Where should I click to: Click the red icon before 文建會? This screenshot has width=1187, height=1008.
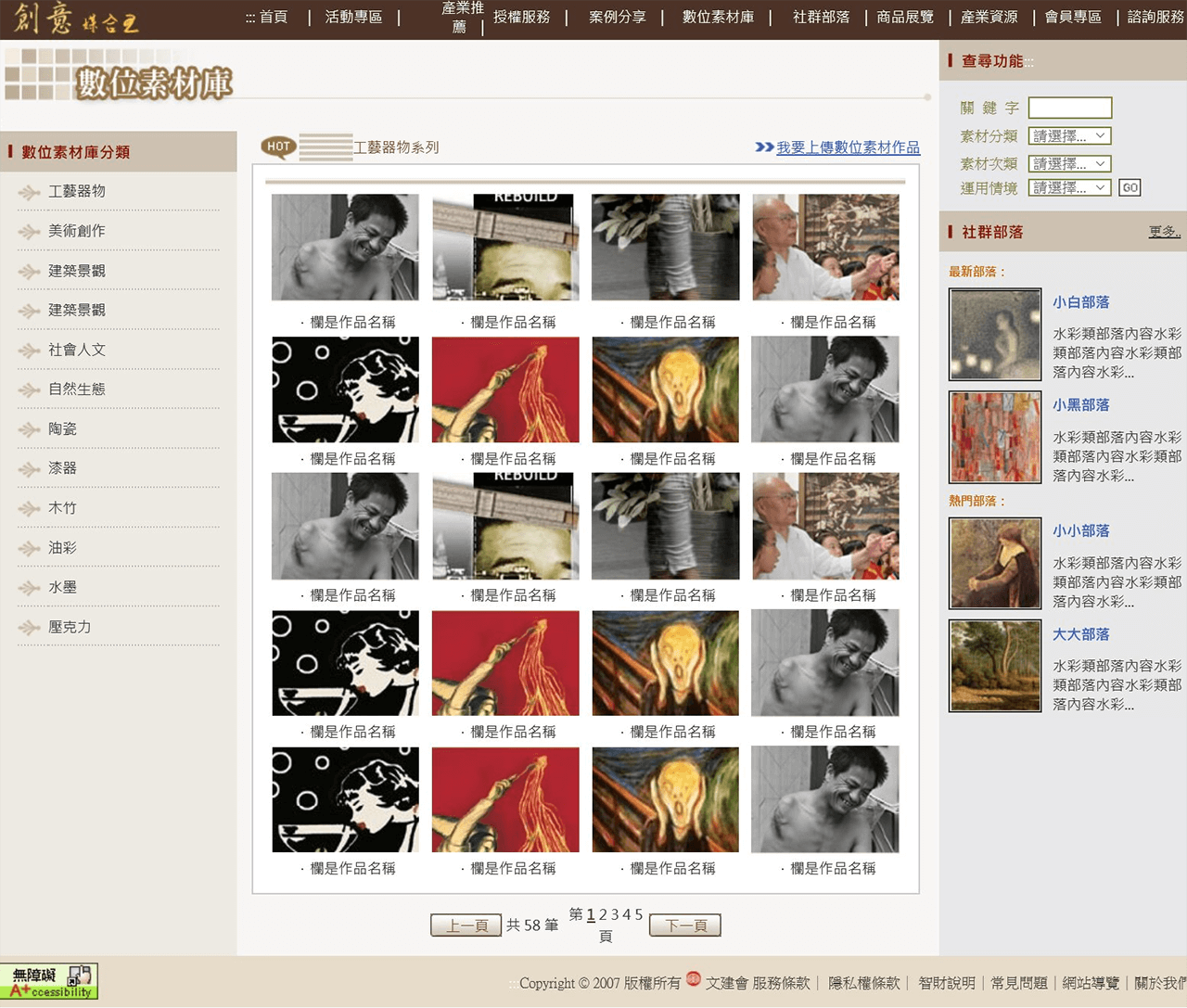click(x=694, y=979)
